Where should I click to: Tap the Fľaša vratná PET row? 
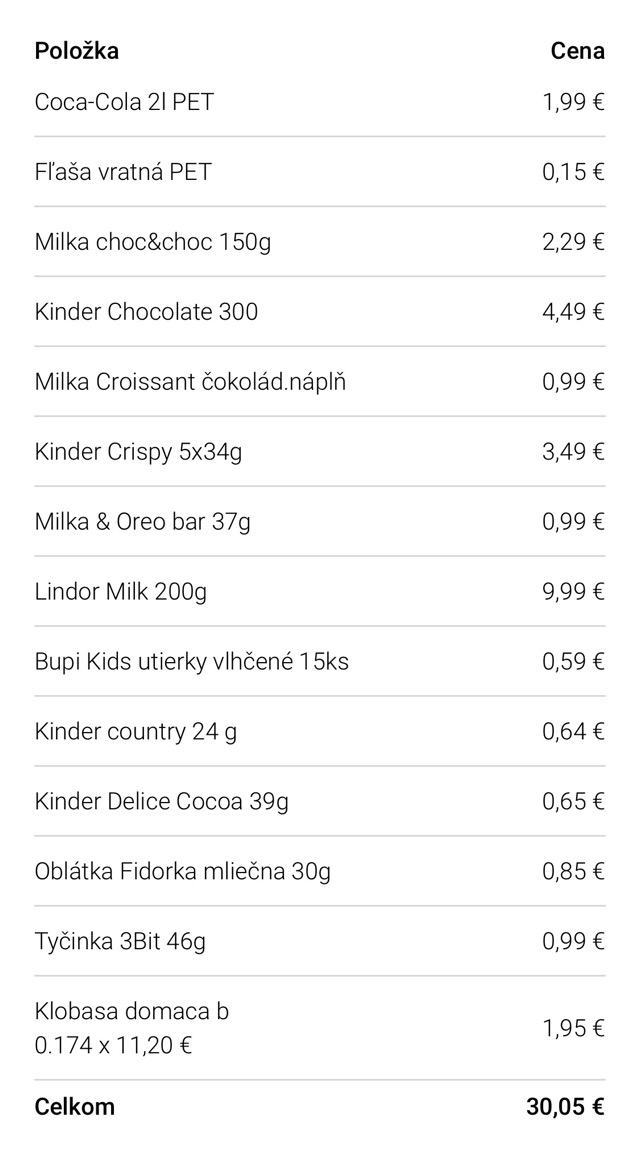(123, 172)
